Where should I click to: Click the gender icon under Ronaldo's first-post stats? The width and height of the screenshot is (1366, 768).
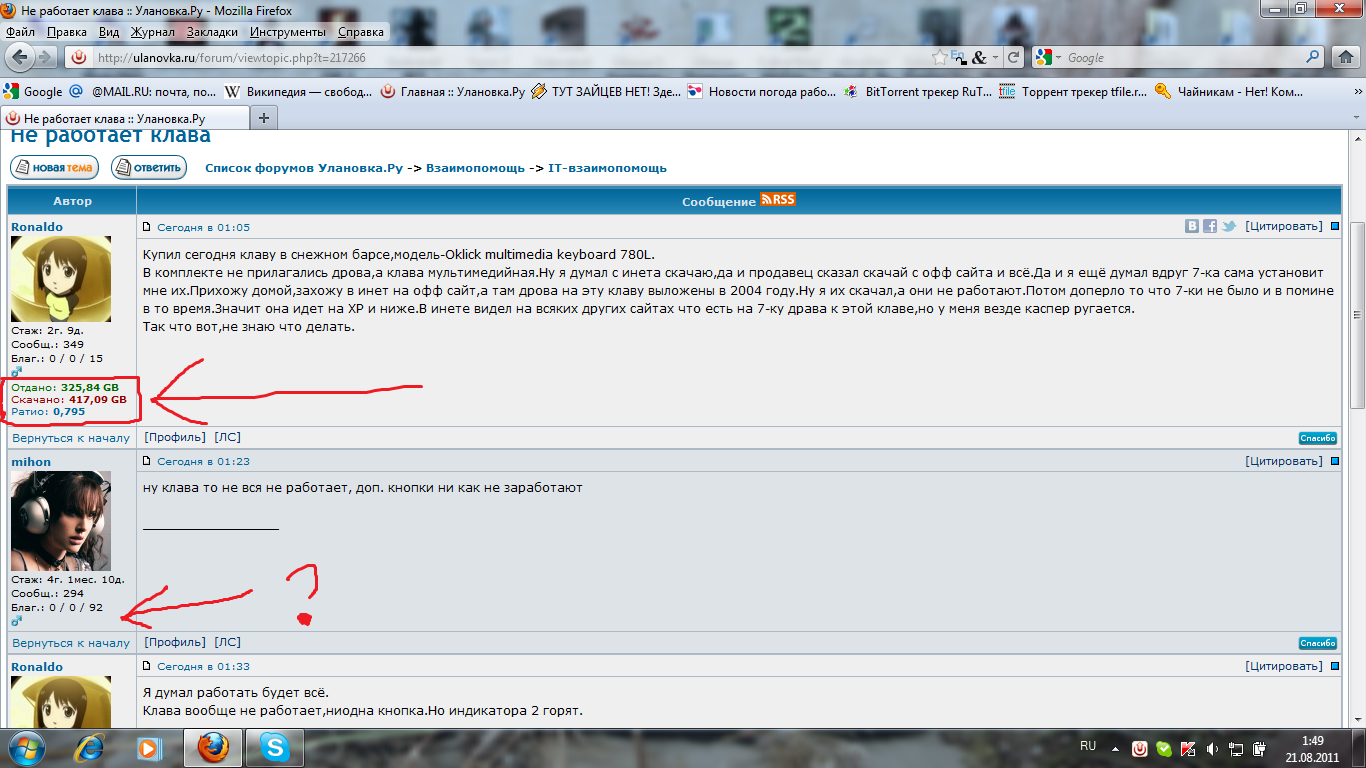click(x=16, y=372)
